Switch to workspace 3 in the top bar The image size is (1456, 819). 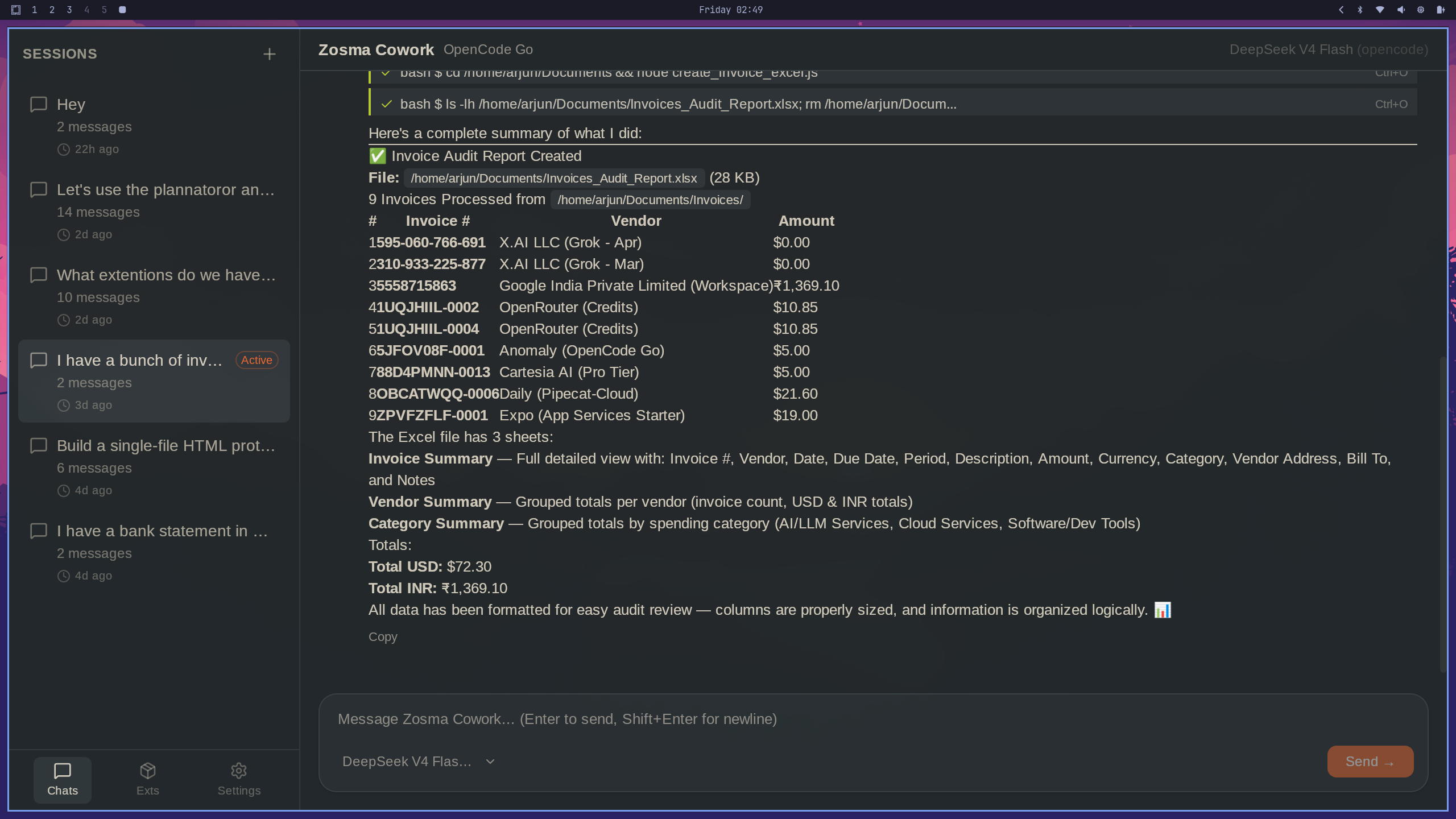[69, 10]
